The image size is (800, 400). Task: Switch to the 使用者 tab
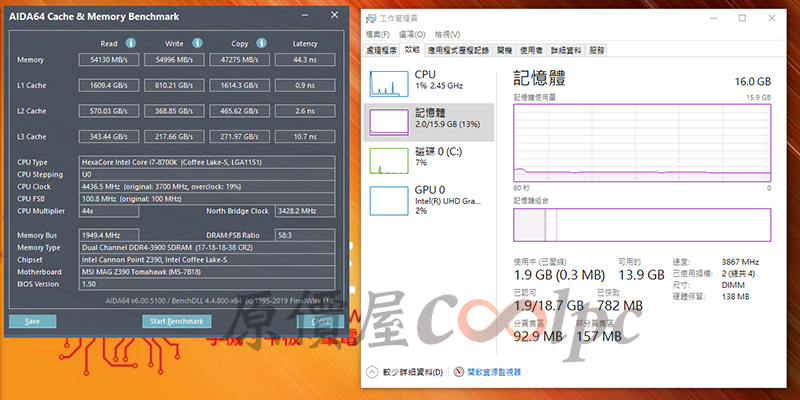point(531,51)
